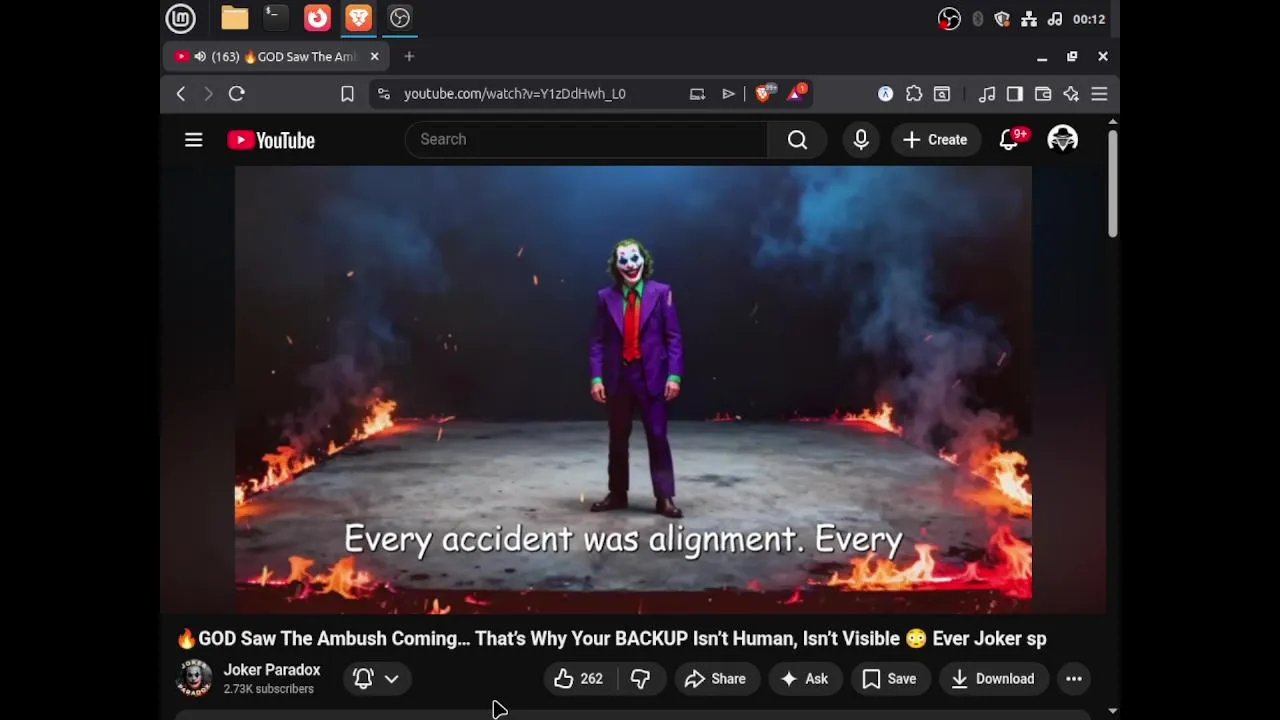Viewport: 1280px width, 720px height.
Task: Click the address bar URL
Action: click(x=515, y=94)
